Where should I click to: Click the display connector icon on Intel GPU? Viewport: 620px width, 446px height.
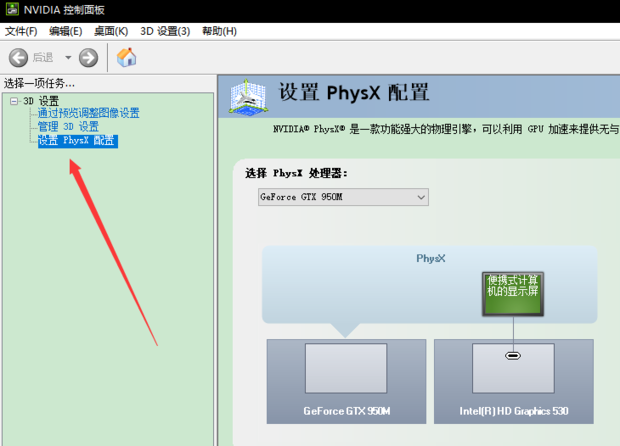[513, 356]
